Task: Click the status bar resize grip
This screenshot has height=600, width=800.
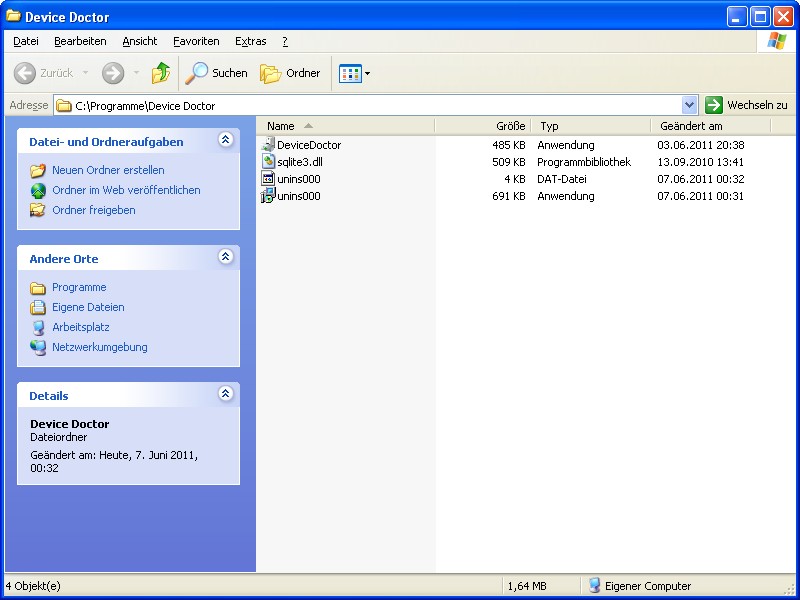Action: click(789, 590)
